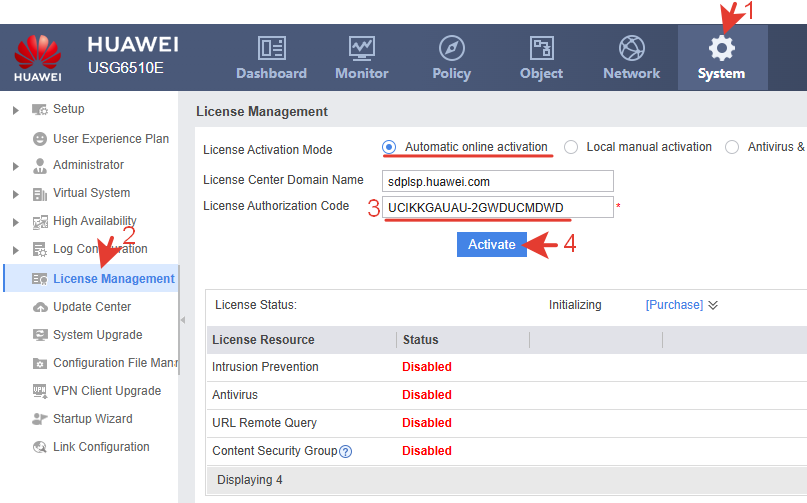807x503 pixels.
Task: Select the Content Security Group row
Action: [507, 451]
